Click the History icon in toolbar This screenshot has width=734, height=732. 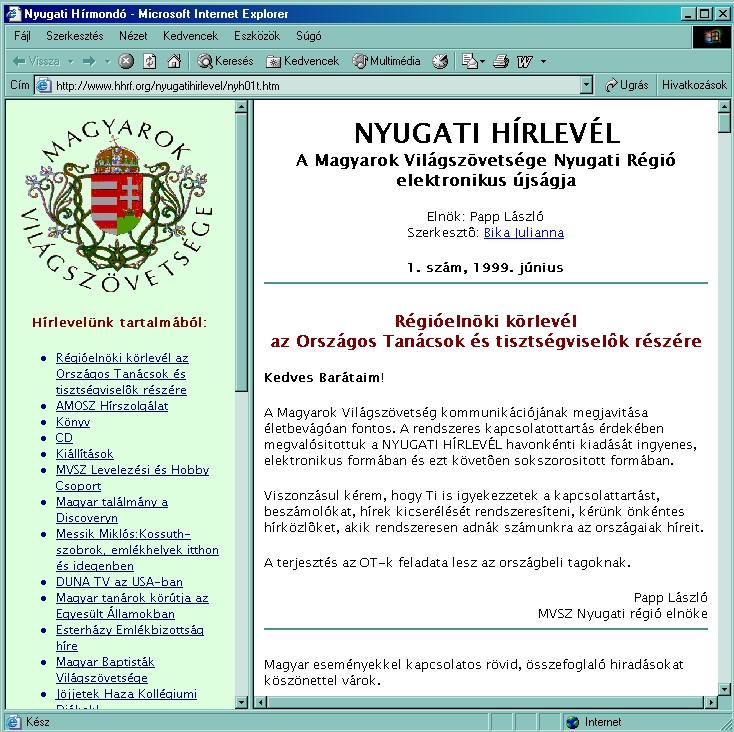(x=440, y=61)
